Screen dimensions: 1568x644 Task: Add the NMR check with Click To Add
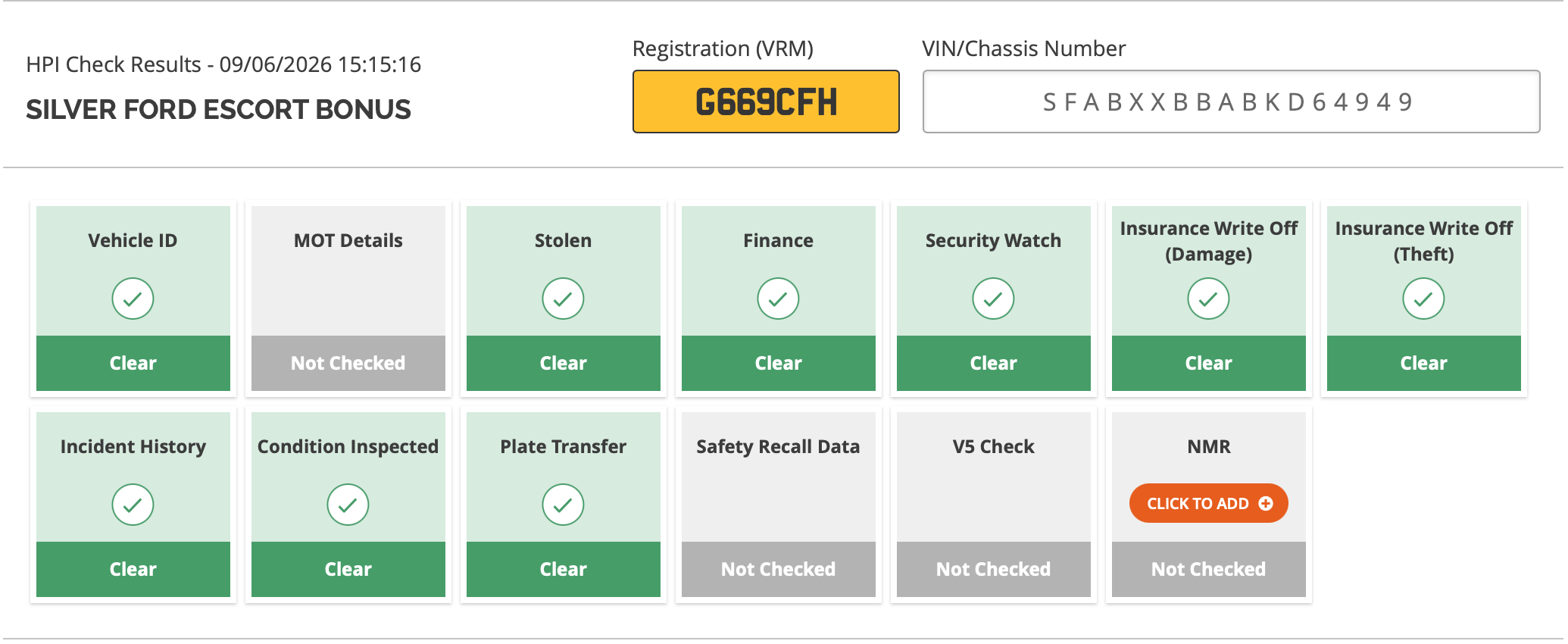coord(1208,503)
